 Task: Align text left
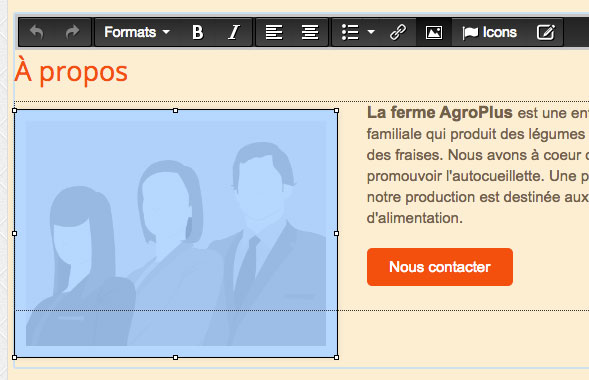click(274, 32)
